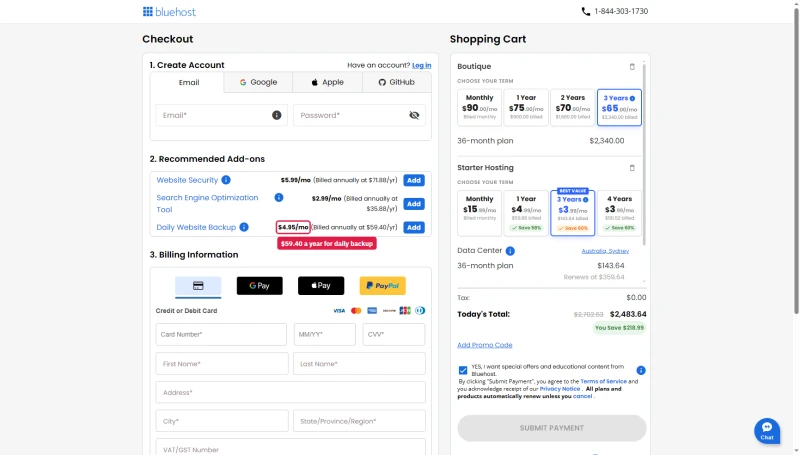Click Add Promo Code link
Image resolution: width=800 pixels, height=455 pixels.
point(485,345)
